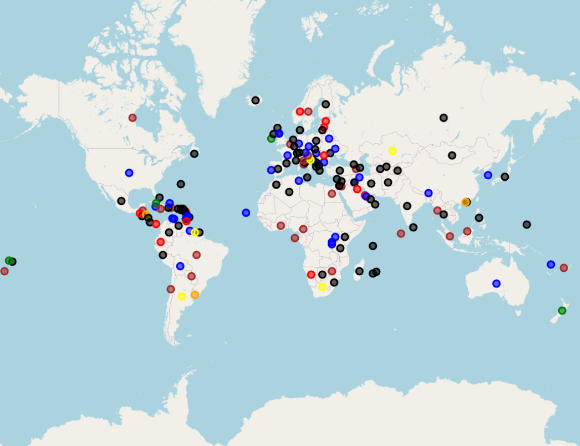The image size is (580, 446).
Task: Select the yellow marker in South Africa
Action: pyautogui.click(x=322, y=287)
